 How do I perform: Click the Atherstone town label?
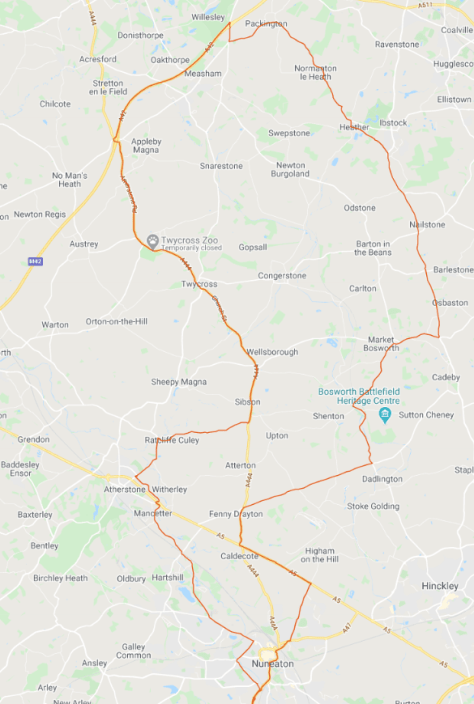click(x=125, y=489)
